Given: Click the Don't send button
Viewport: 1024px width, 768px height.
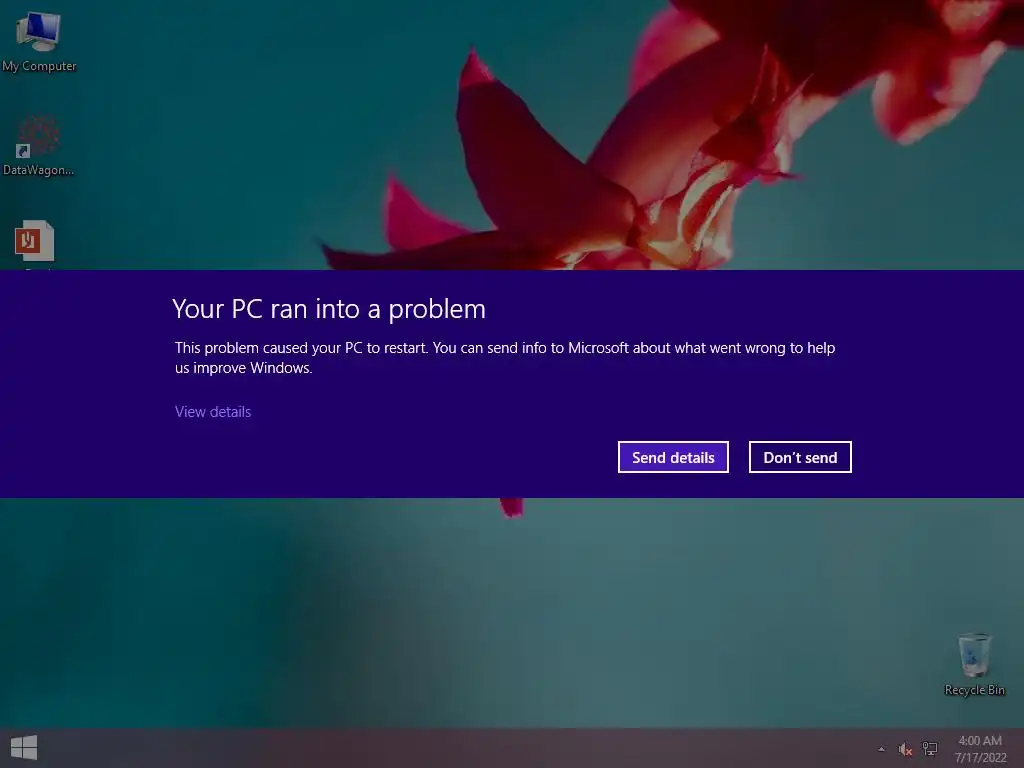Looking at the screenshot, I should coord(800,457).
